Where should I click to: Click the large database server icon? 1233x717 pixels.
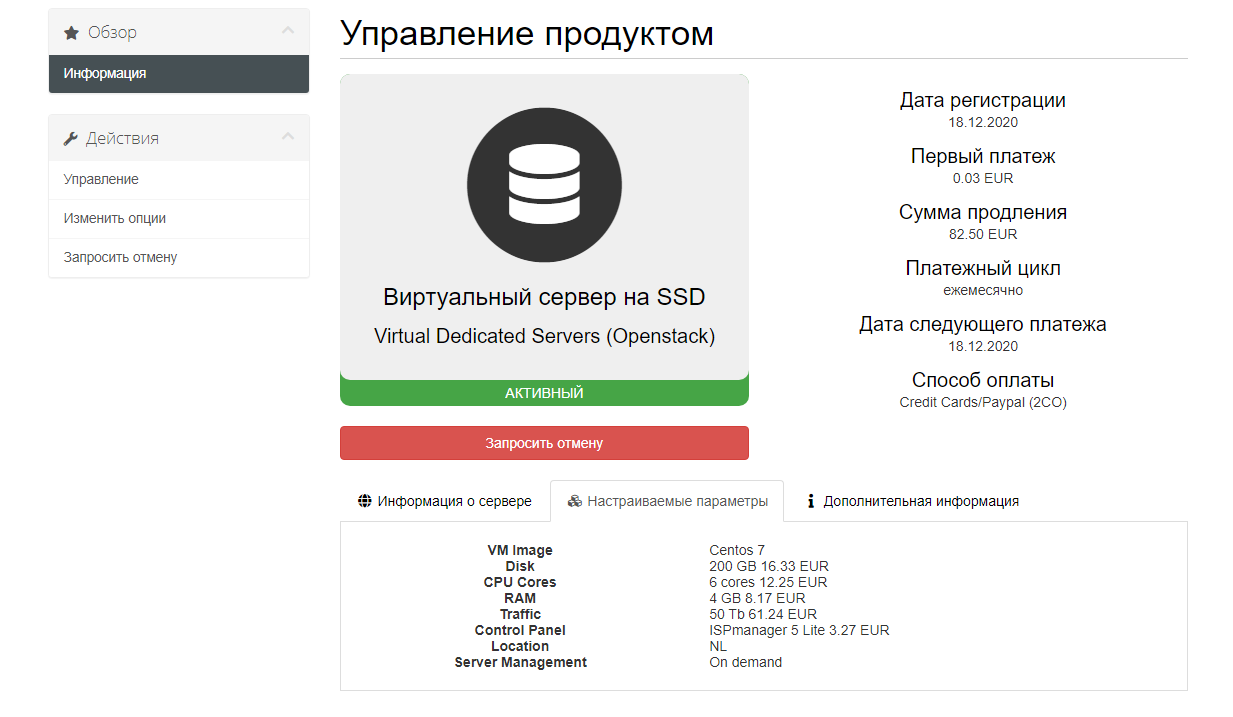tap(544, 184)
